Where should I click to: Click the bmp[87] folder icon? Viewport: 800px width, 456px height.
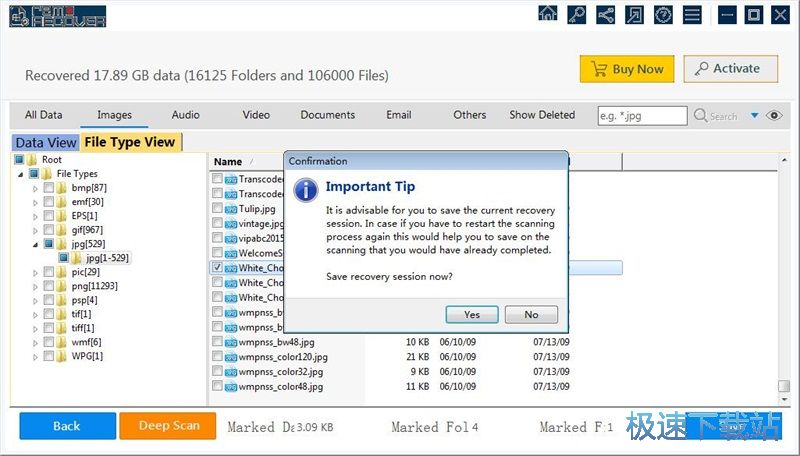pyautogui.click(x=62, y=188)
